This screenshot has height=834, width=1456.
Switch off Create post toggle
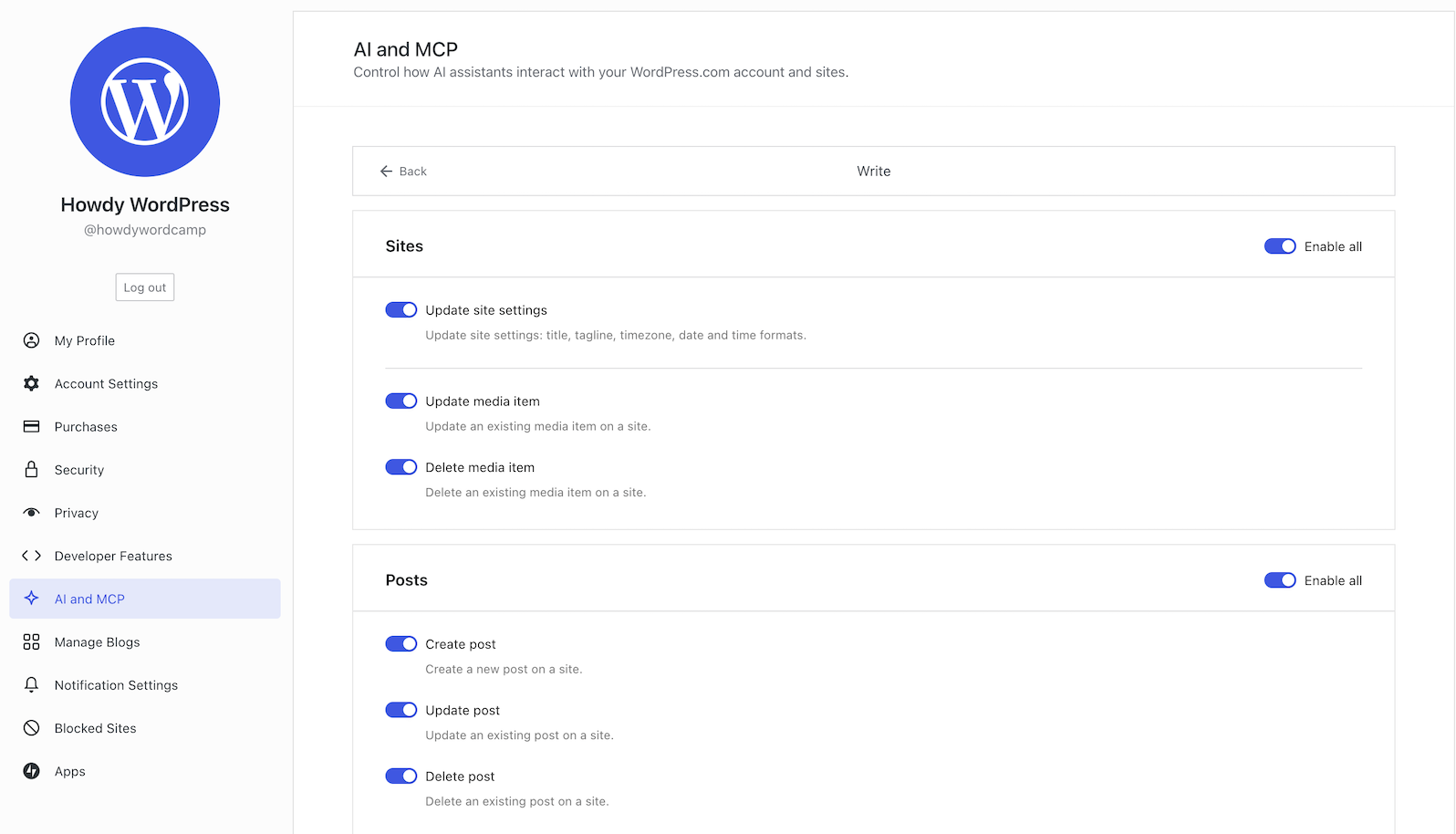400,643
